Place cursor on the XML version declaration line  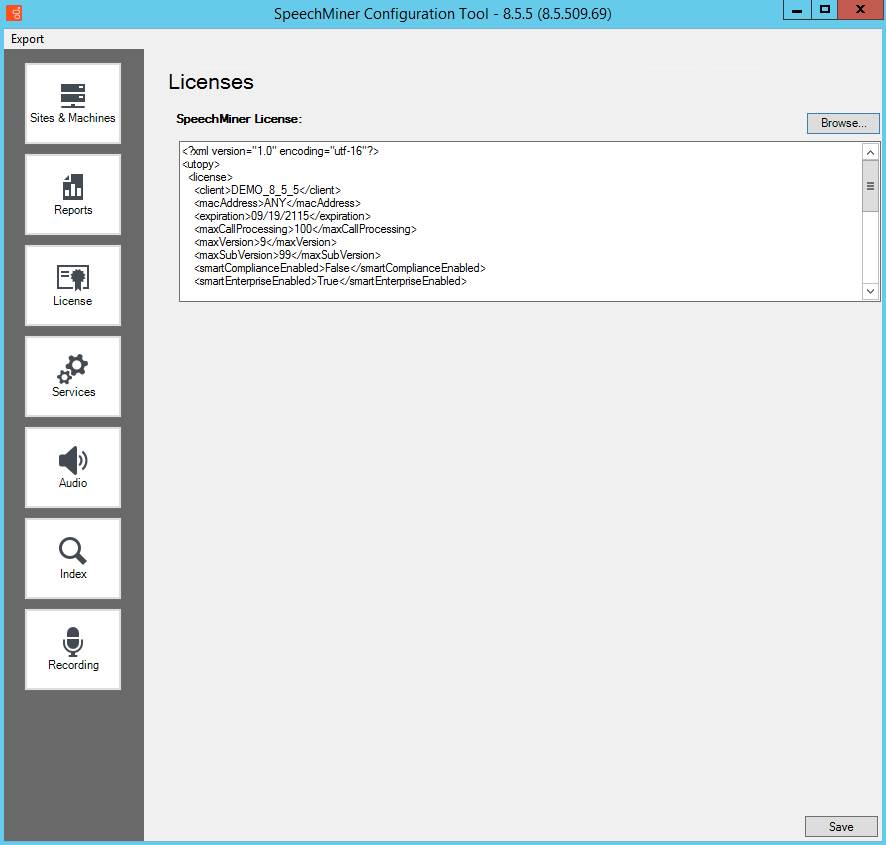pyautogui.click(x=280, y=151)
